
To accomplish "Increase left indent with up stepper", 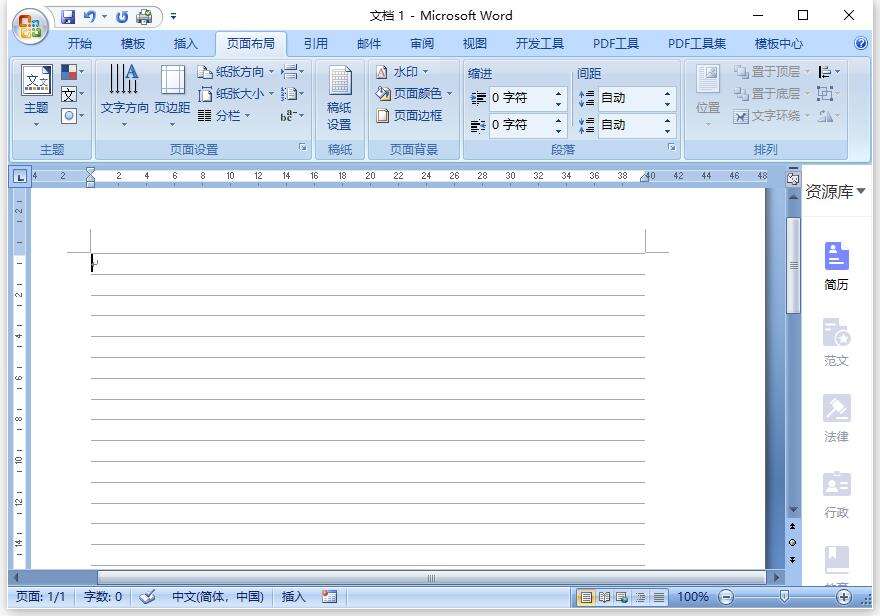I will click(558, 93).
